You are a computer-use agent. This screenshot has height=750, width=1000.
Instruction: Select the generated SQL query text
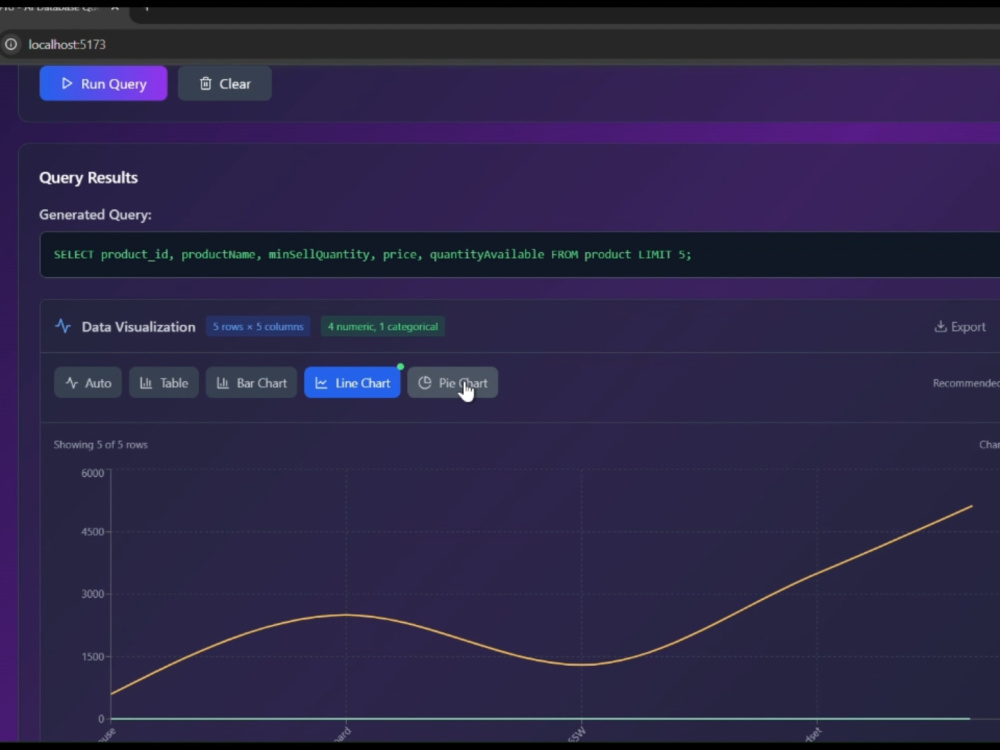[x=372, y=254]
